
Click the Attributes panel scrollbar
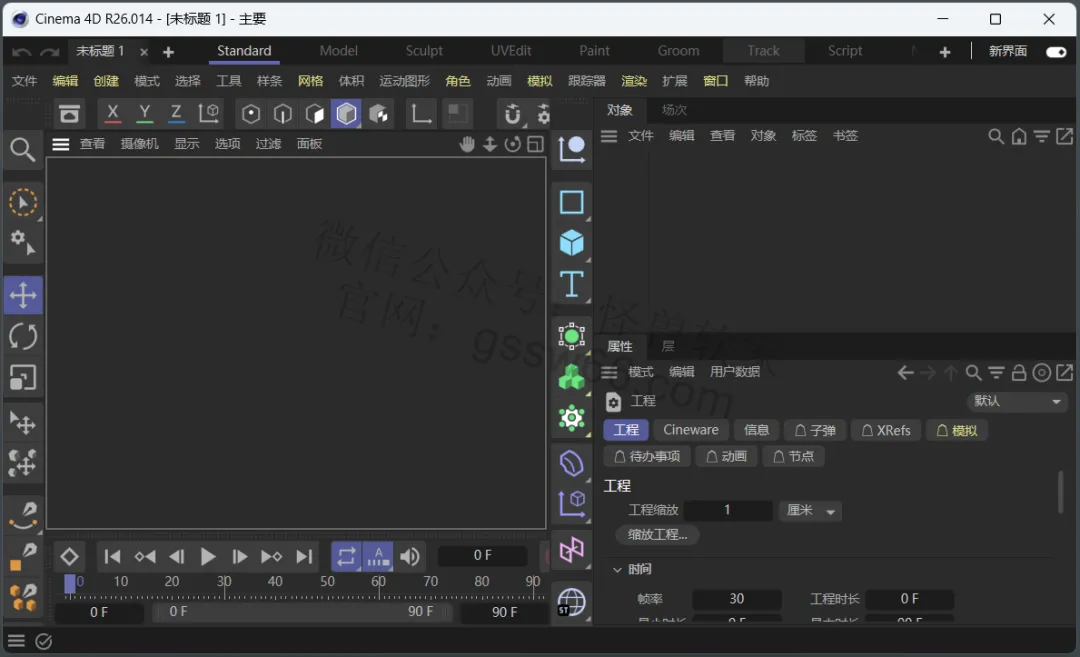click(x=1060, y=492)
